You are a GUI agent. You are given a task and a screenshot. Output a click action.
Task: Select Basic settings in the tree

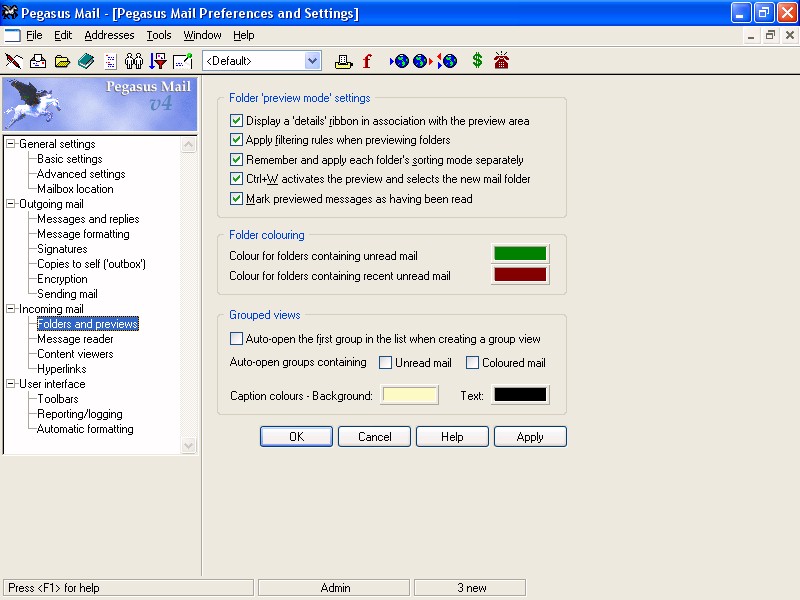[70, 159]
